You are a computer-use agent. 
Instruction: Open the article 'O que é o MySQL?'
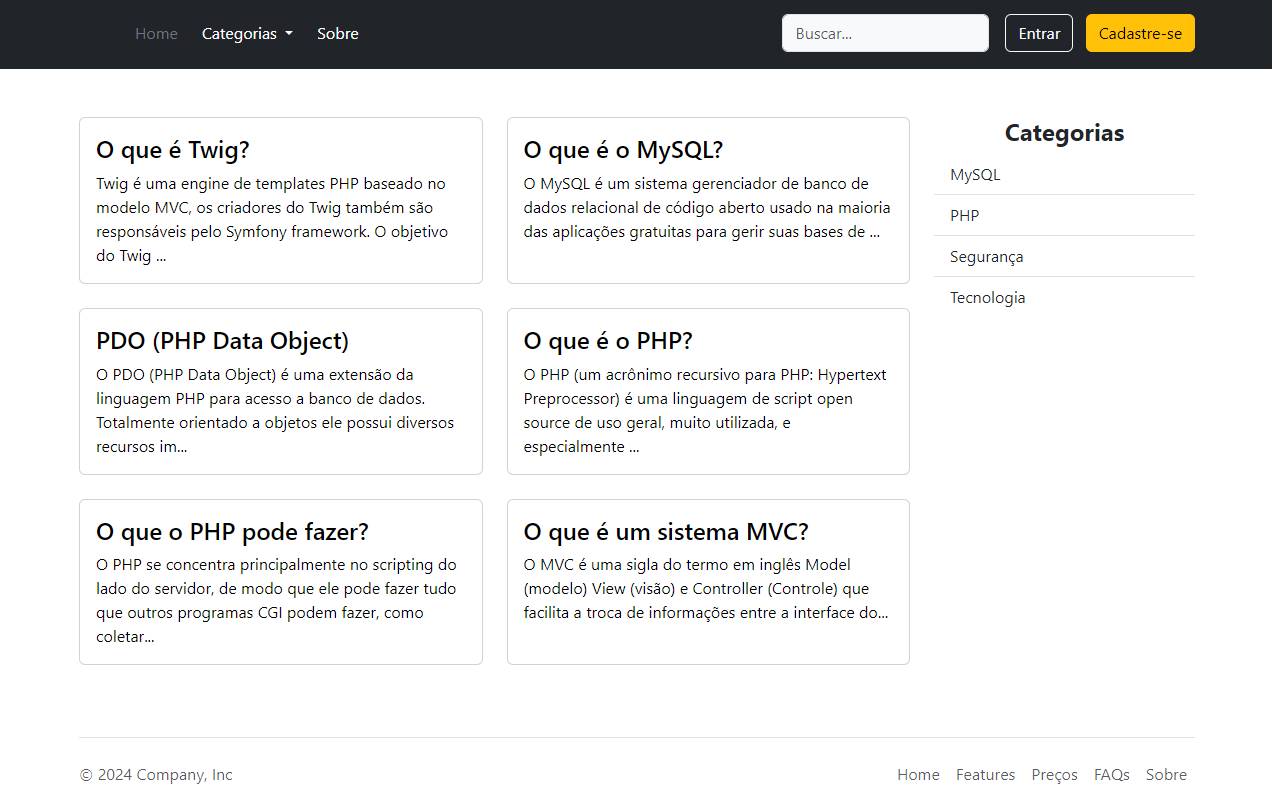tap(622, 149)
